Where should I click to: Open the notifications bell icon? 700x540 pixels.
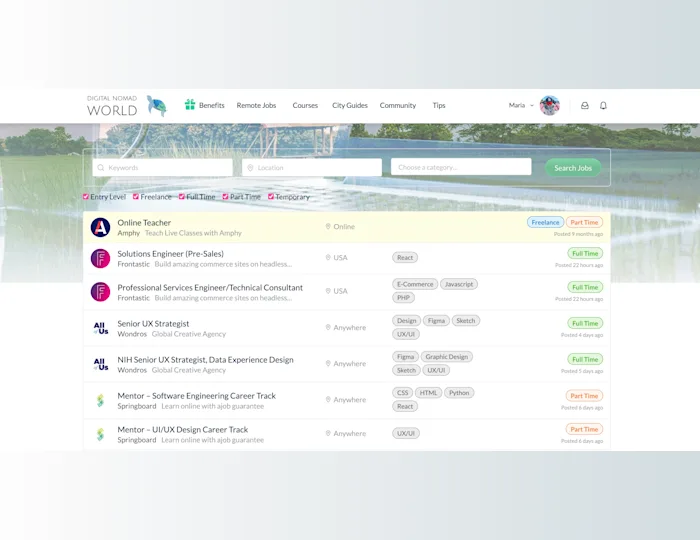click(603, 105)
